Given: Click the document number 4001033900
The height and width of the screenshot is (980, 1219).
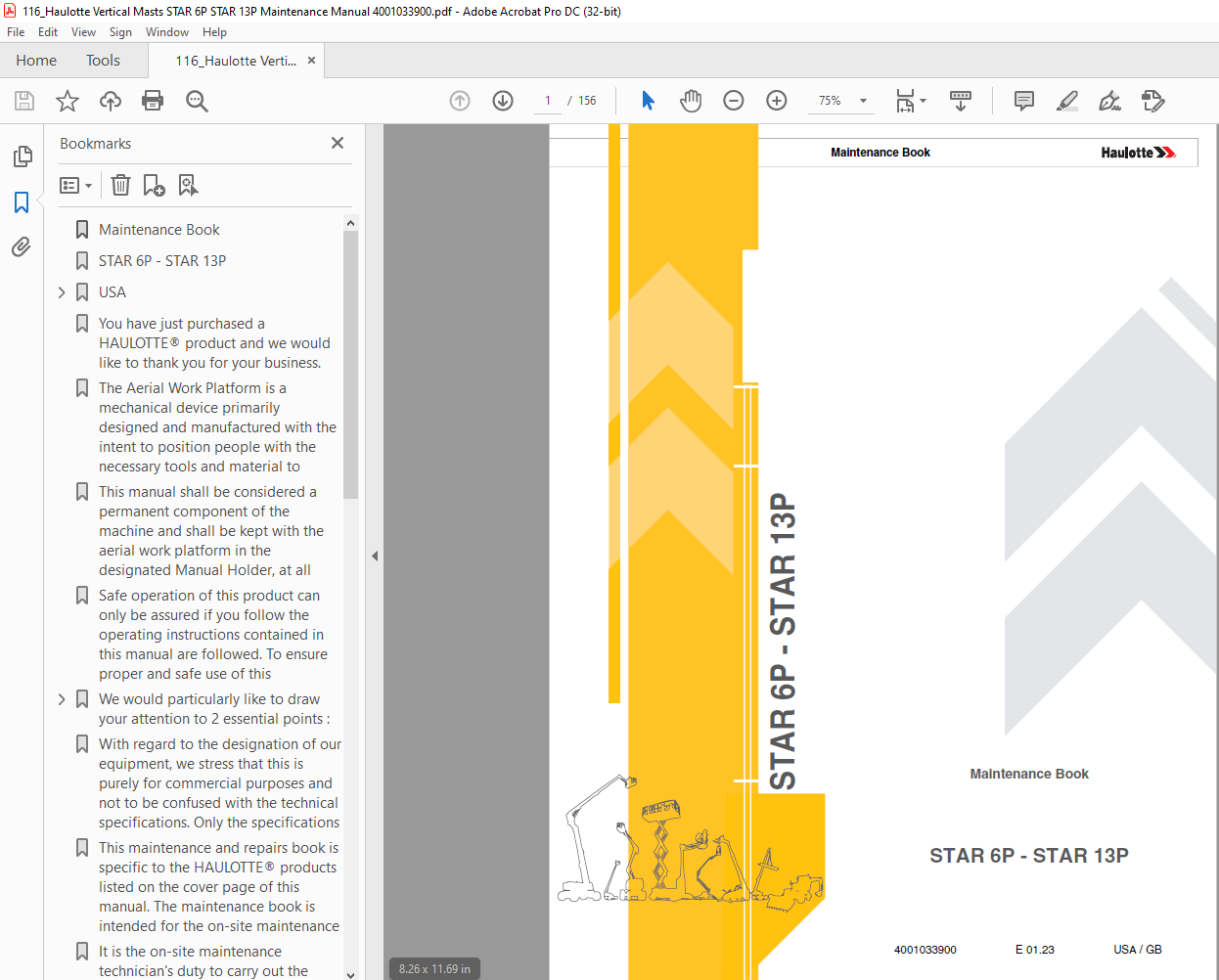Looking at the screenshot, I should tap(926, 950).
